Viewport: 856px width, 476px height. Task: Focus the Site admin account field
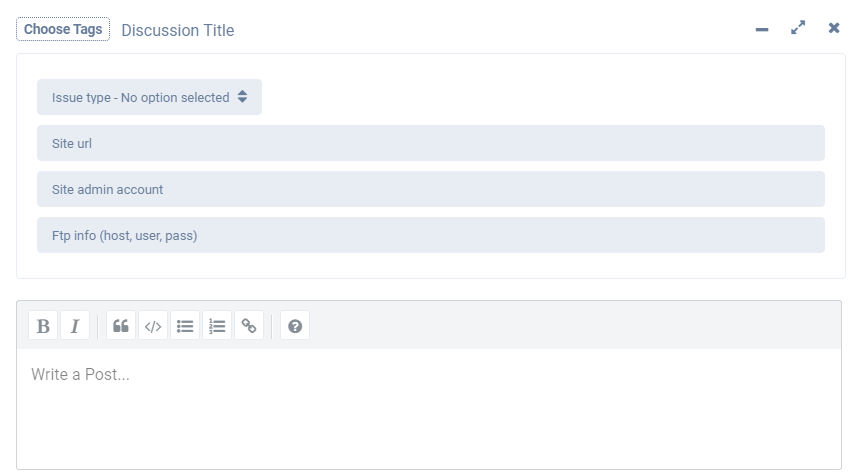pyautogui.click(x=430, y=190)
